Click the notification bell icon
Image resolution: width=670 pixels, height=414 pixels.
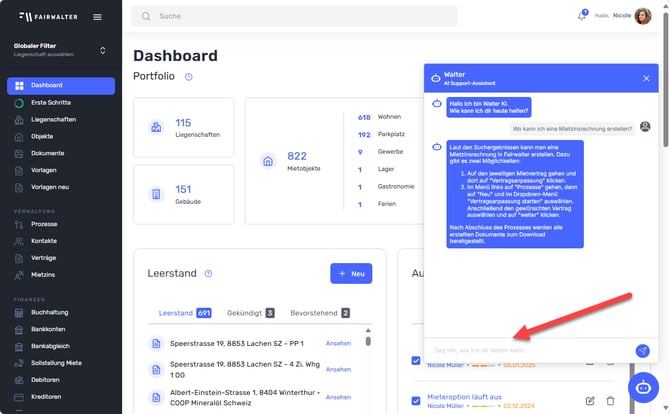click(x=582, y=16)
